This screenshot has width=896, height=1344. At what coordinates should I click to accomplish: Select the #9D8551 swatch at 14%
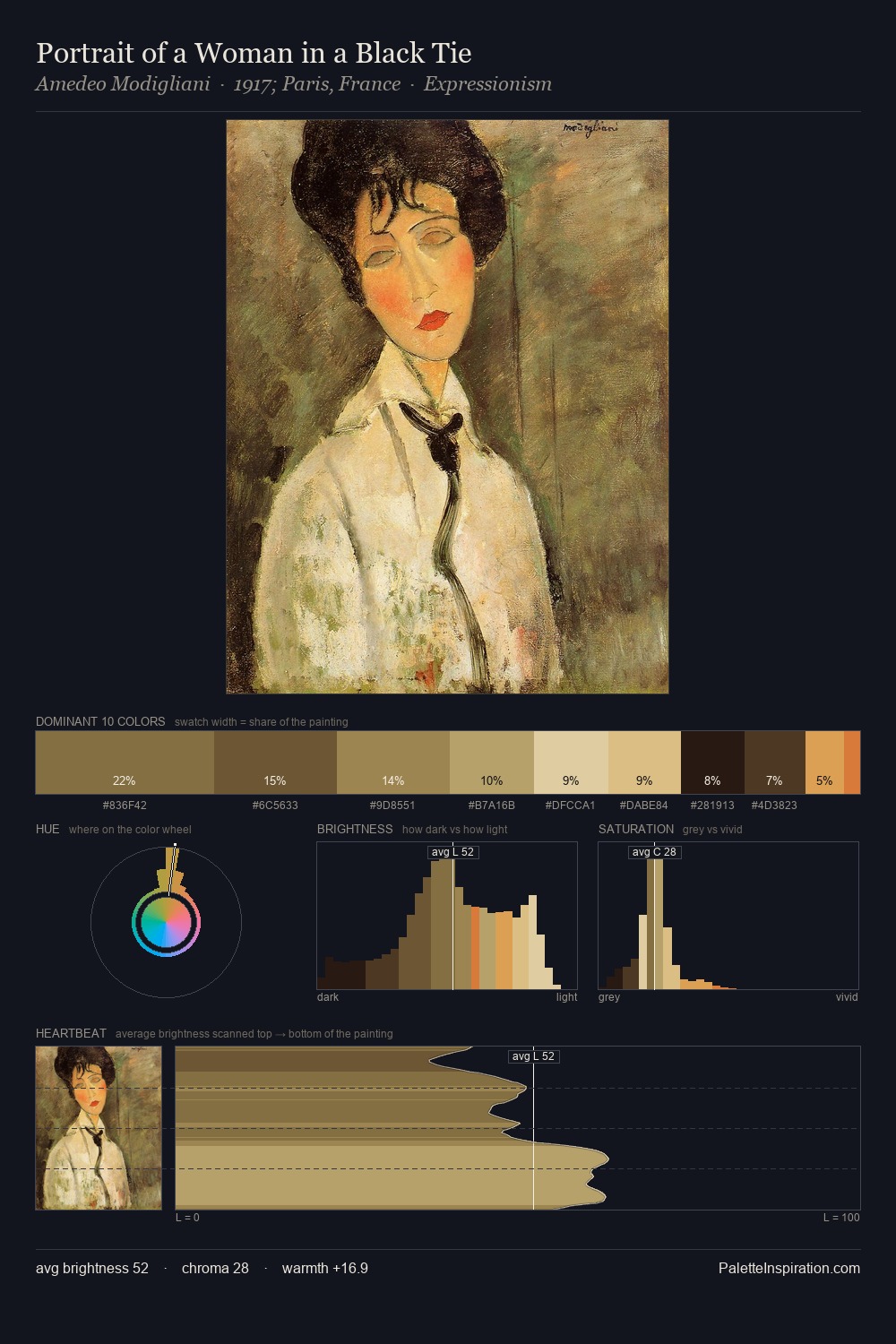click(393, 762)
